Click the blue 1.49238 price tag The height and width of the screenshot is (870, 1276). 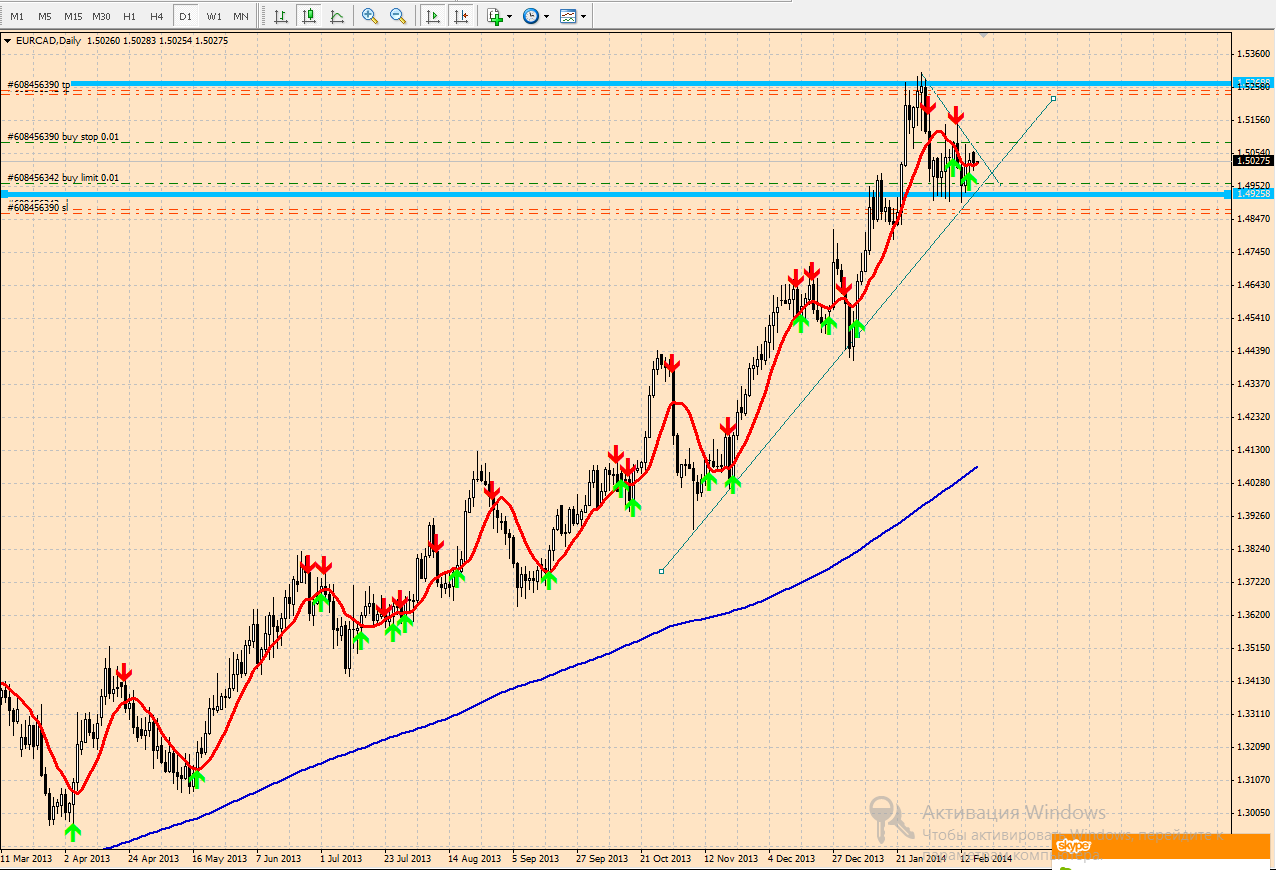1253,193
